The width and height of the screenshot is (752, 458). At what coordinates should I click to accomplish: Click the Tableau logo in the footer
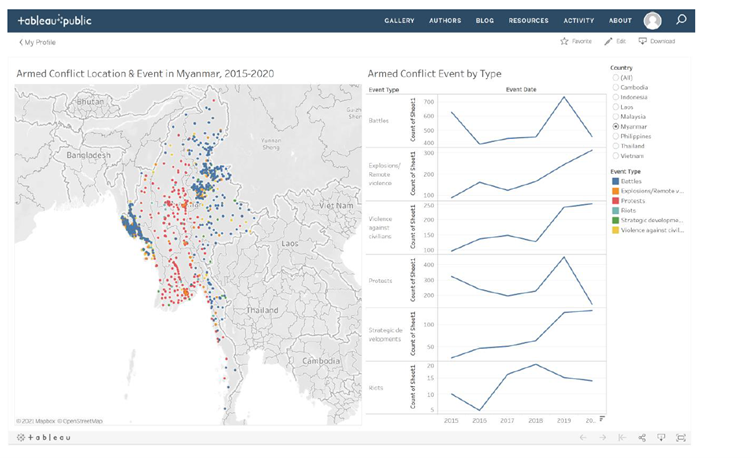tap(45, 438)
